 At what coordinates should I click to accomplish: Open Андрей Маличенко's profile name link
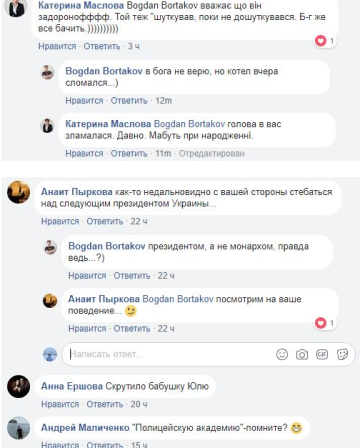point(85,428)
